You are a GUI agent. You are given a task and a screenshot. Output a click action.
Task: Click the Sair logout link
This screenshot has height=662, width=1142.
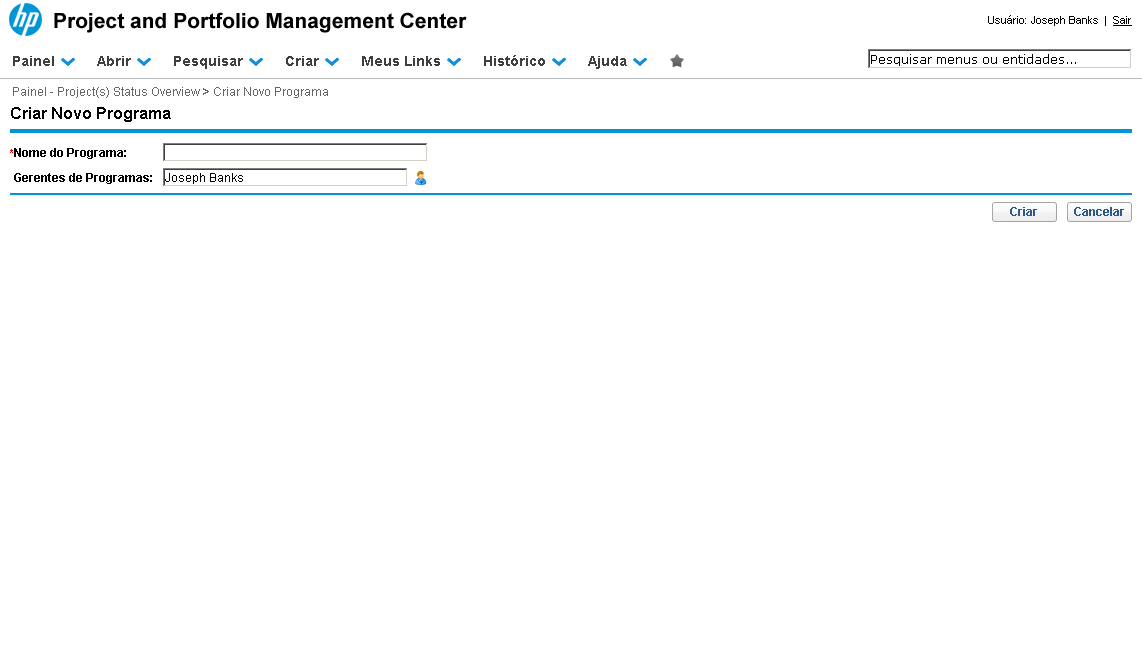click(x=1121, y=20)
